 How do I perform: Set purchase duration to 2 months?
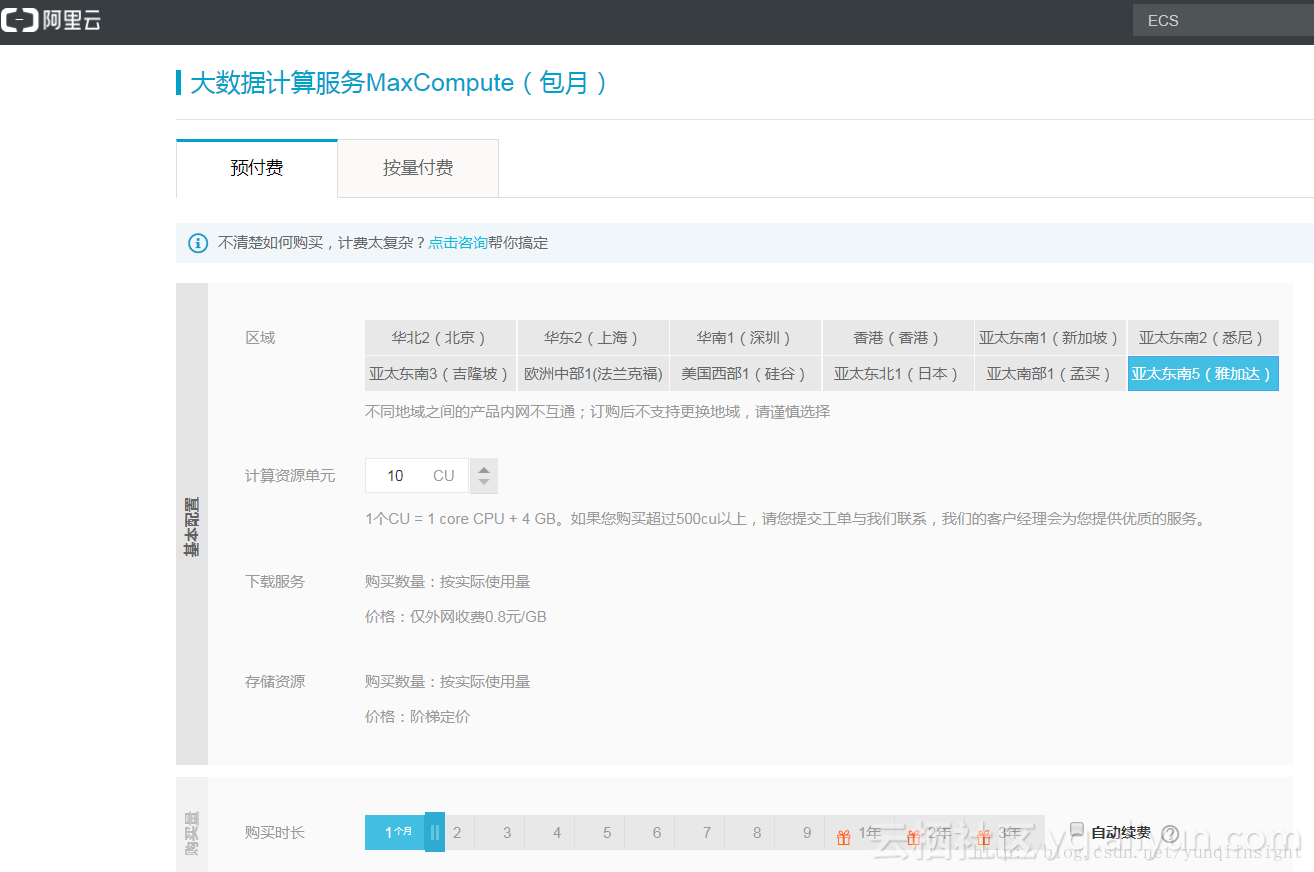pyautogui.click(x=457, y=832)
